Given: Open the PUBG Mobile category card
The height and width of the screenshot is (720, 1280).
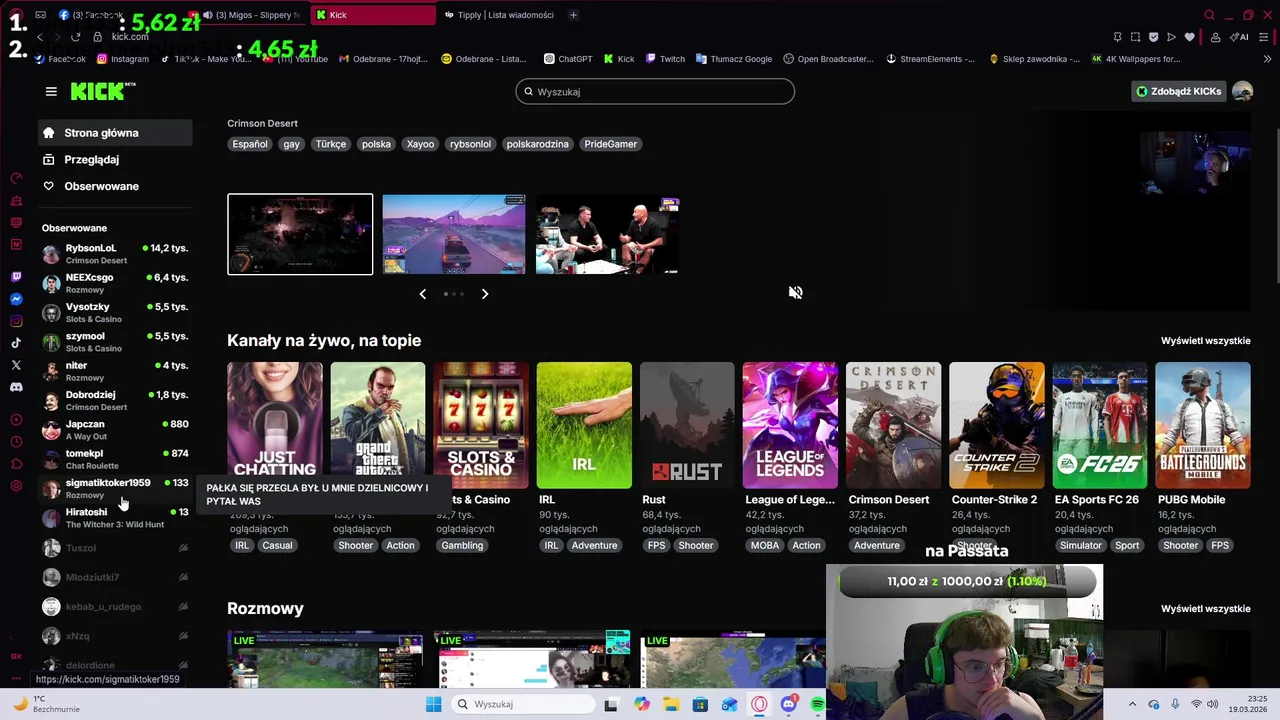Looking at the screenshot, I should coord(1202,425).
